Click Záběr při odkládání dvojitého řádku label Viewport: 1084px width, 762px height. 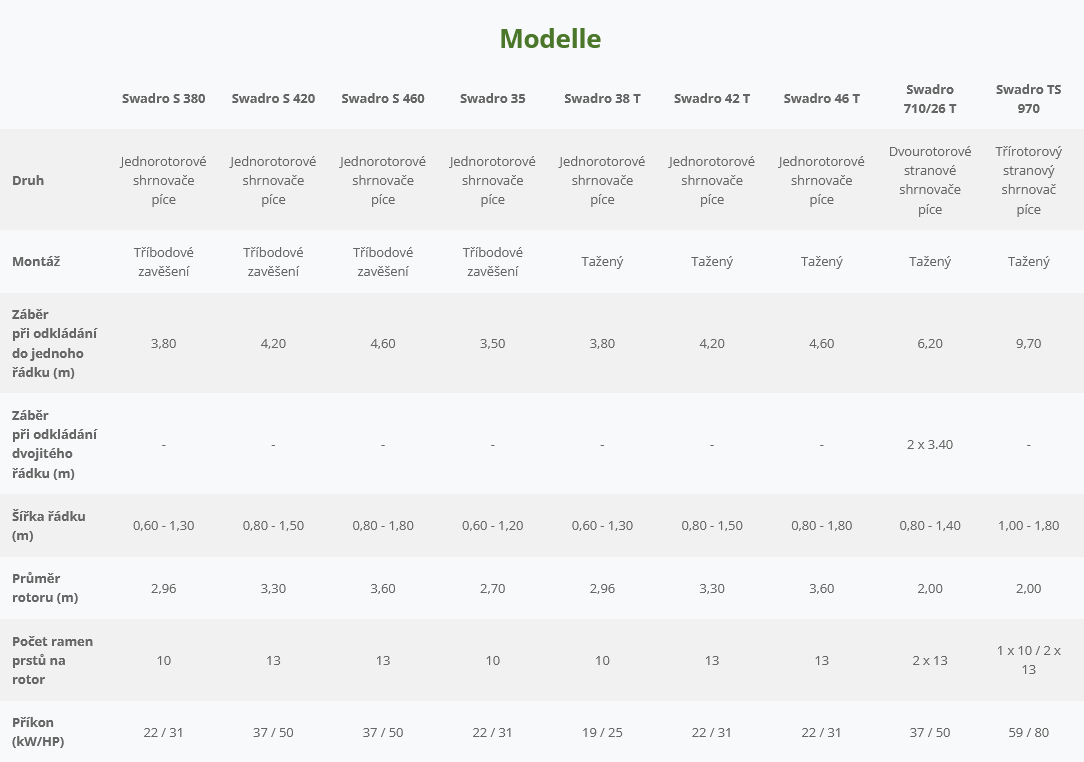pos(55,444)
